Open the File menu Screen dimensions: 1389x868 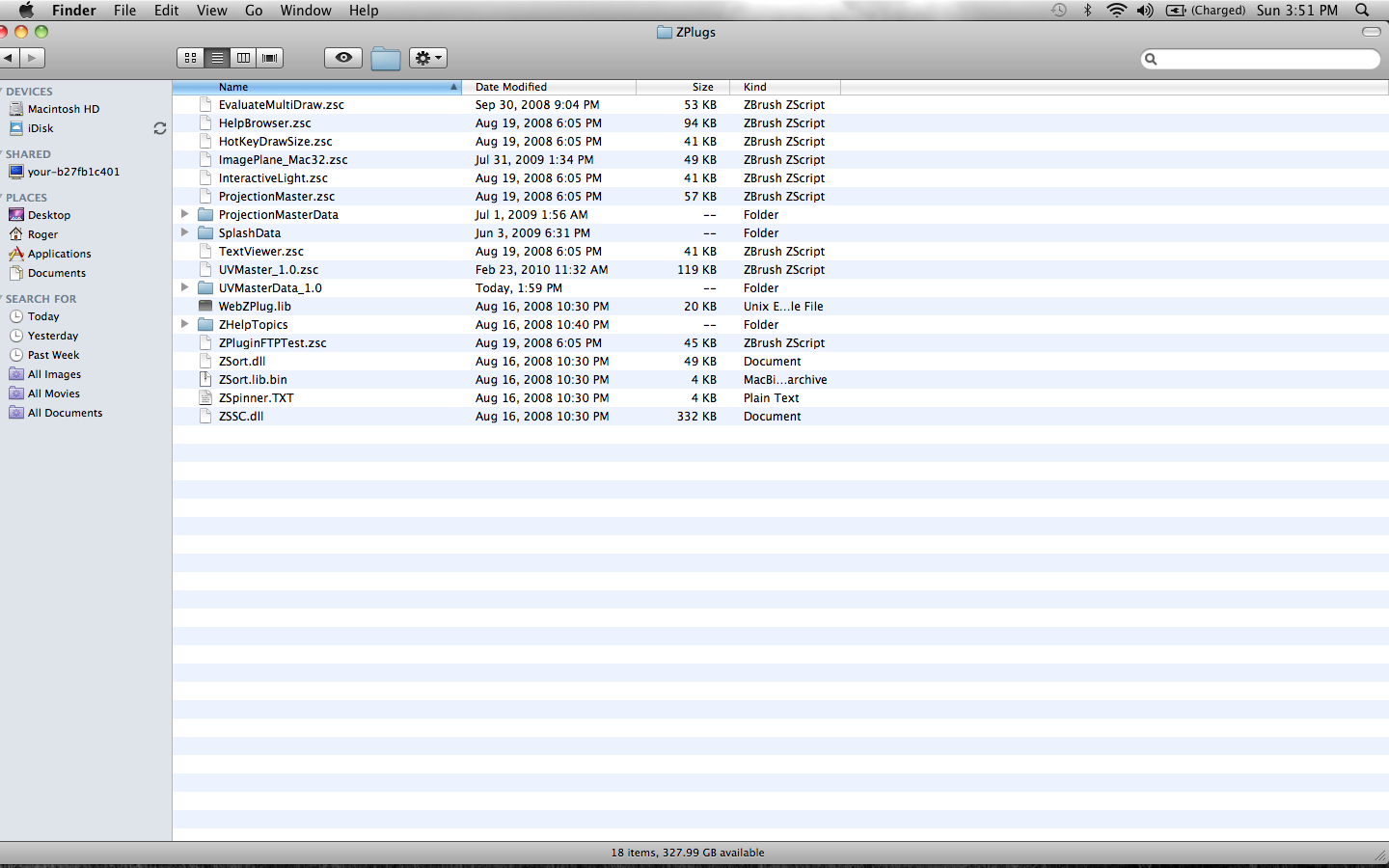[124, 10]
